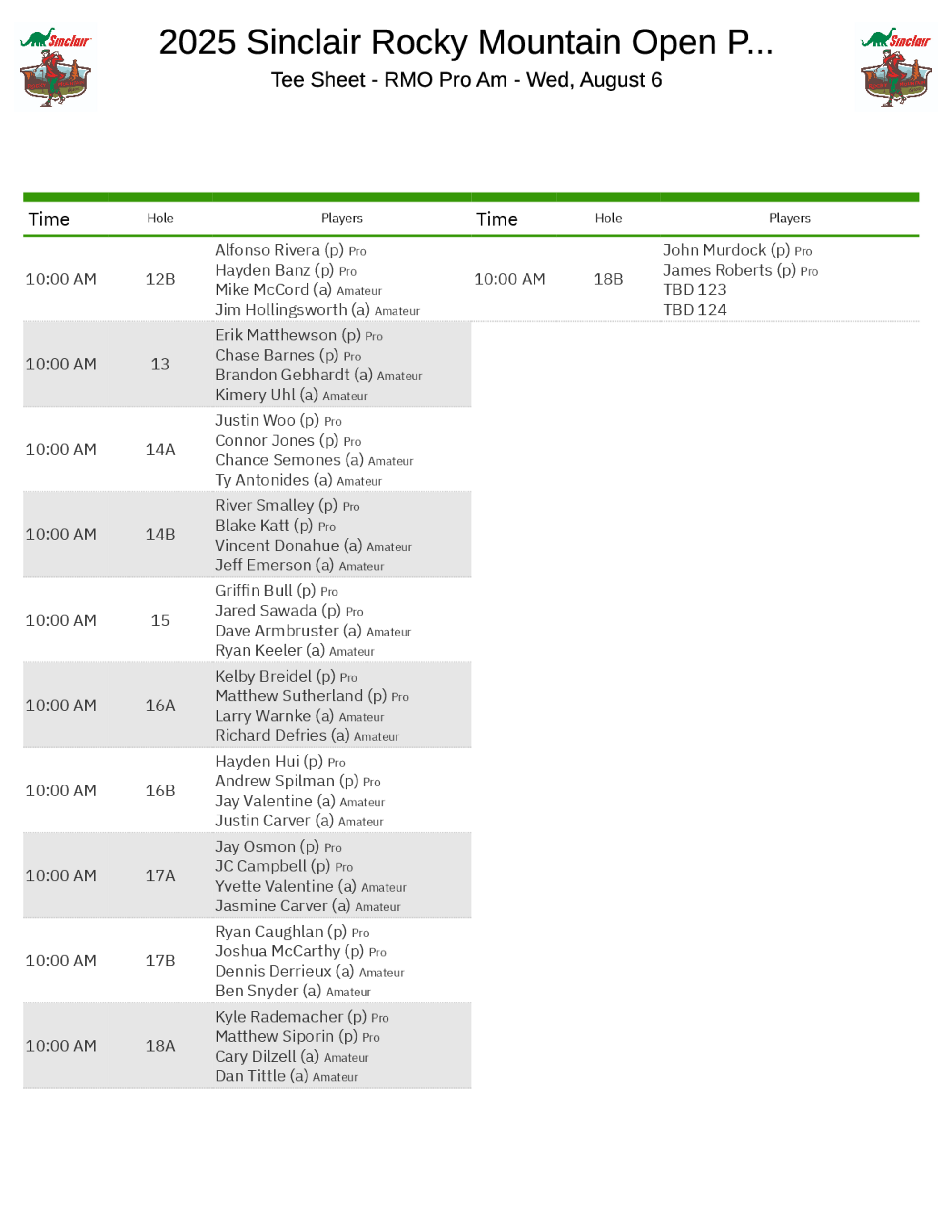Click the left Hole column header

(x=160, y=219)
